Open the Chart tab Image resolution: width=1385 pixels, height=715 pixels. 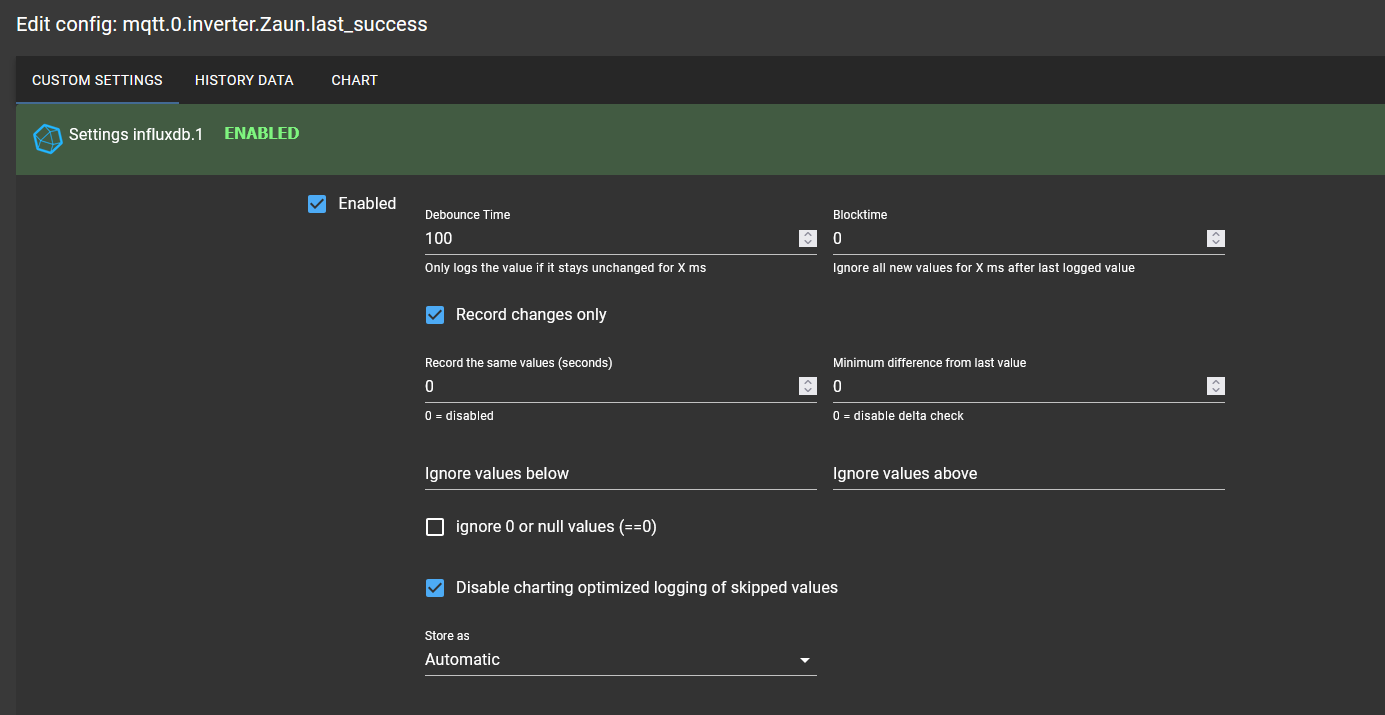click(354, 80)
